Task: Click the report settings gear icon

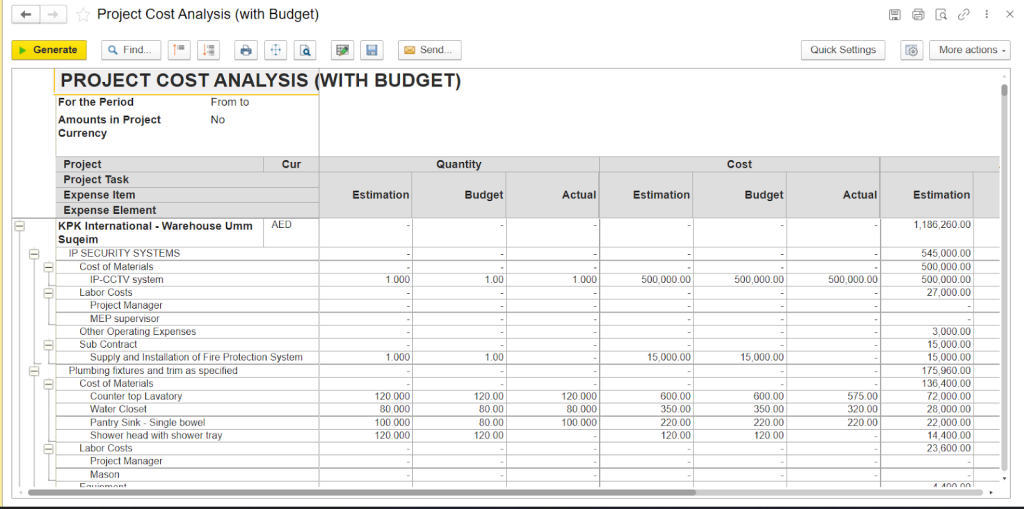Action: pos(910,50)
